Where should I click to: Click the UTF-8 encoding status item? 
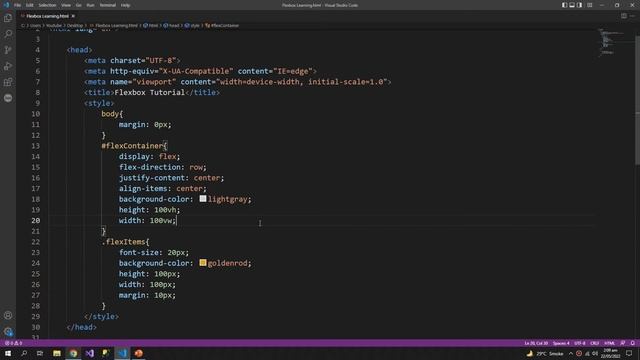tap(580, 343)
